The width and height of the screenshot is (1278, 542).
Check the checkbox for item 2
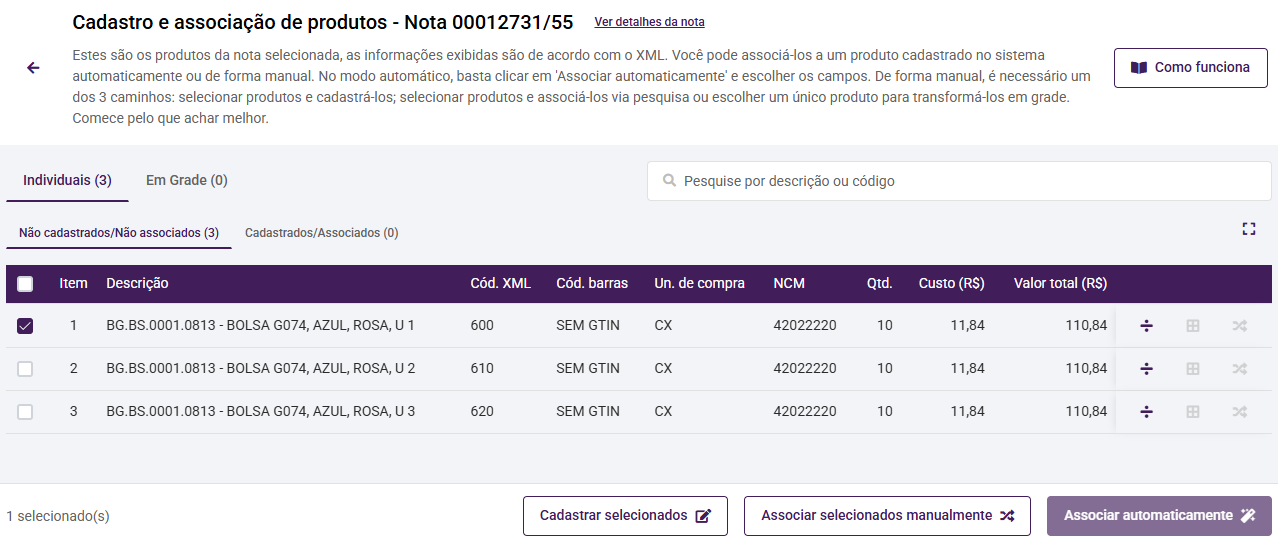click(x=25, y=369)
